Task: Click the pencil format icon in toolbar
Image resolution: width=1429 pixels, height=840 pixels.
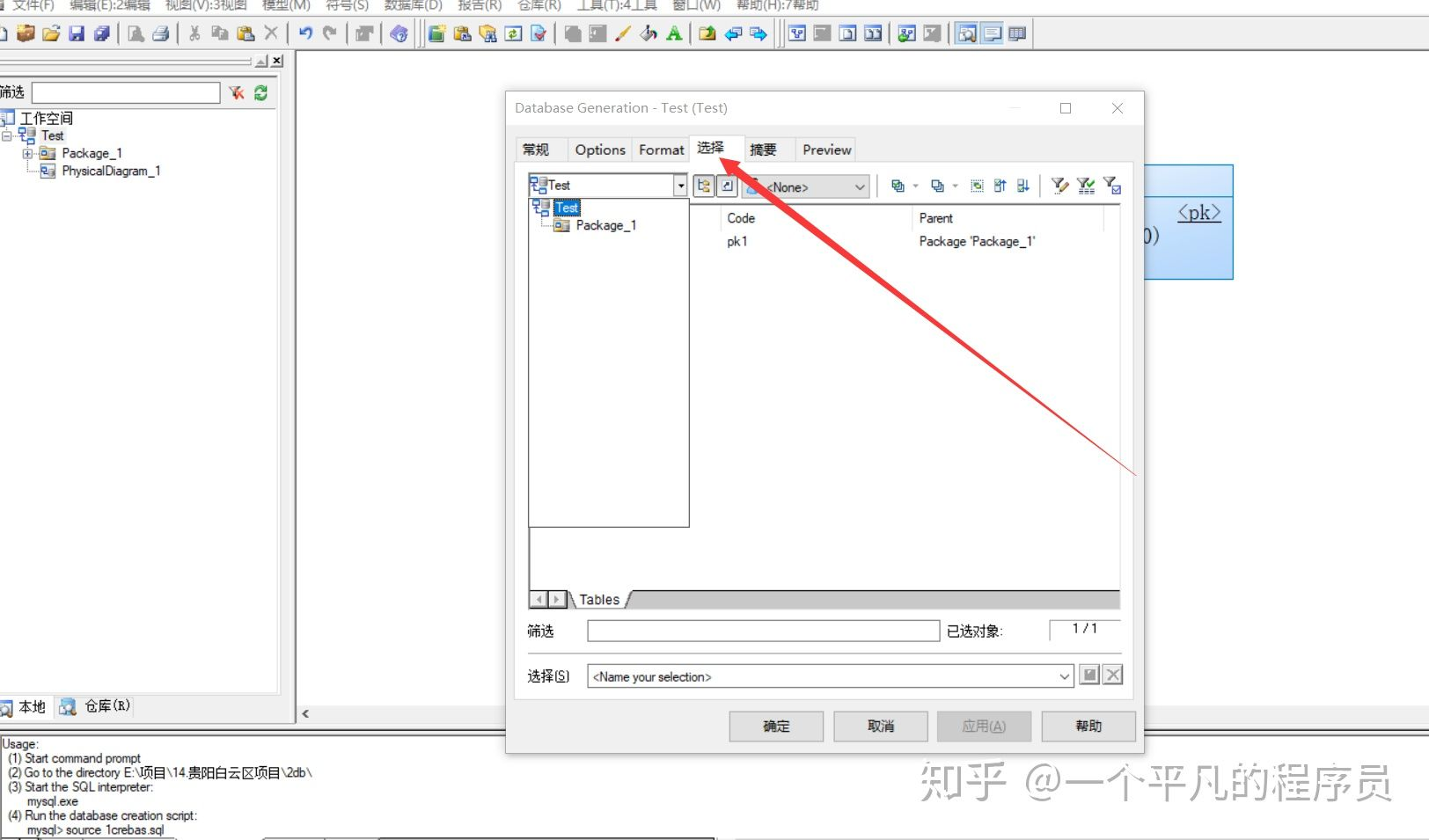Action: tap(623, 34)
